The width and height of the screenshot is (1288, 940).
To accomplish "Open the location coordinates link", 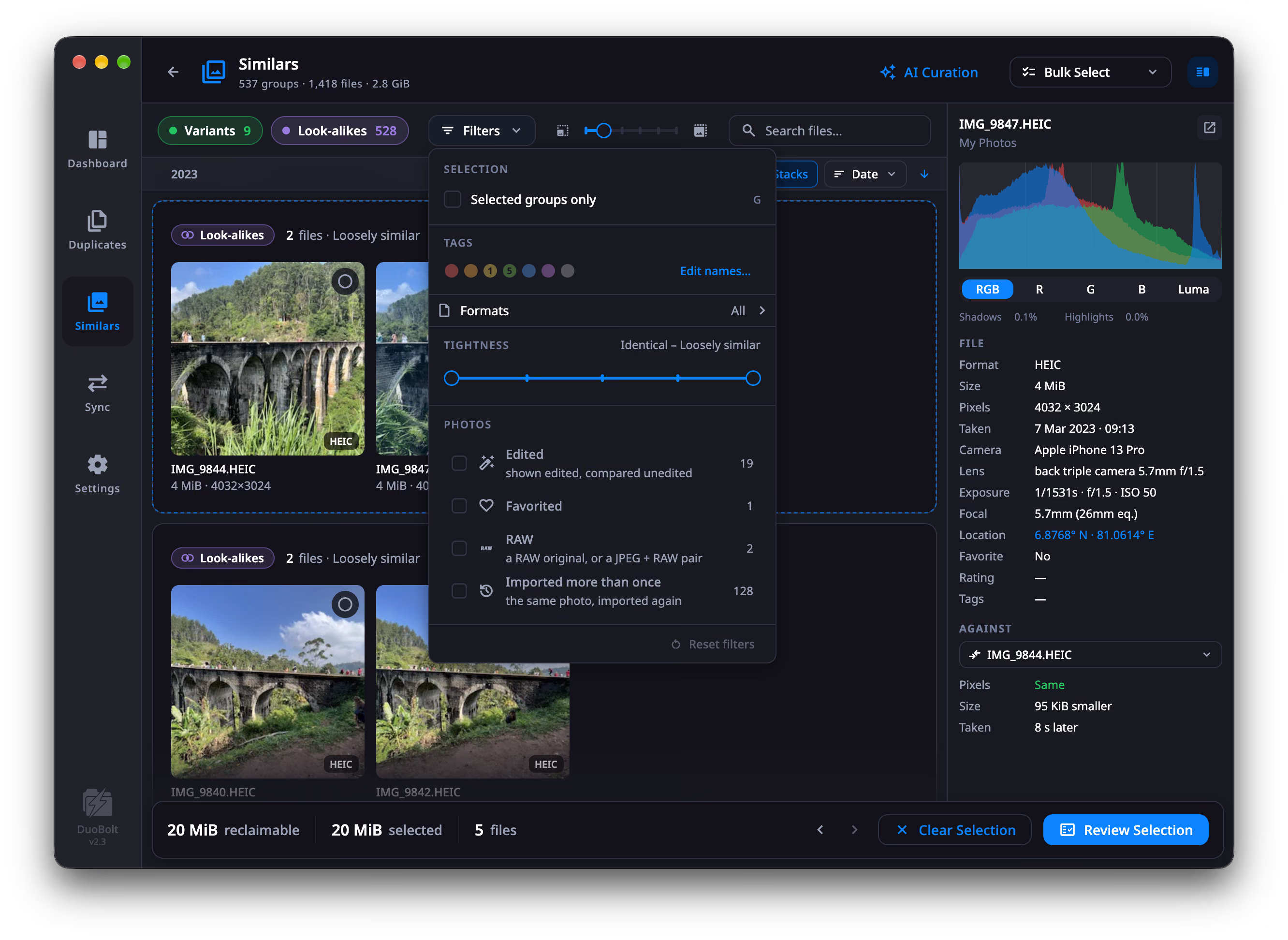I will (x=1094, y=535).
